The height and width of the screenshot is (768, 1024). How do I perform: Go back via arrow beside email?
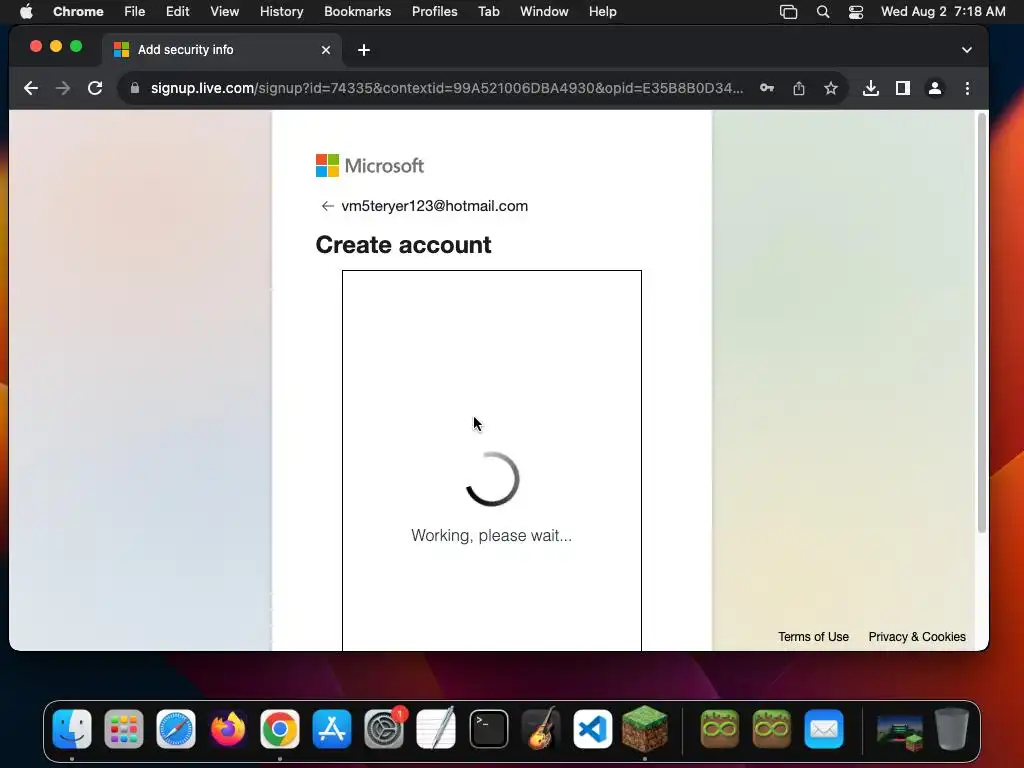pyautogui.click(x=327, y=206)
